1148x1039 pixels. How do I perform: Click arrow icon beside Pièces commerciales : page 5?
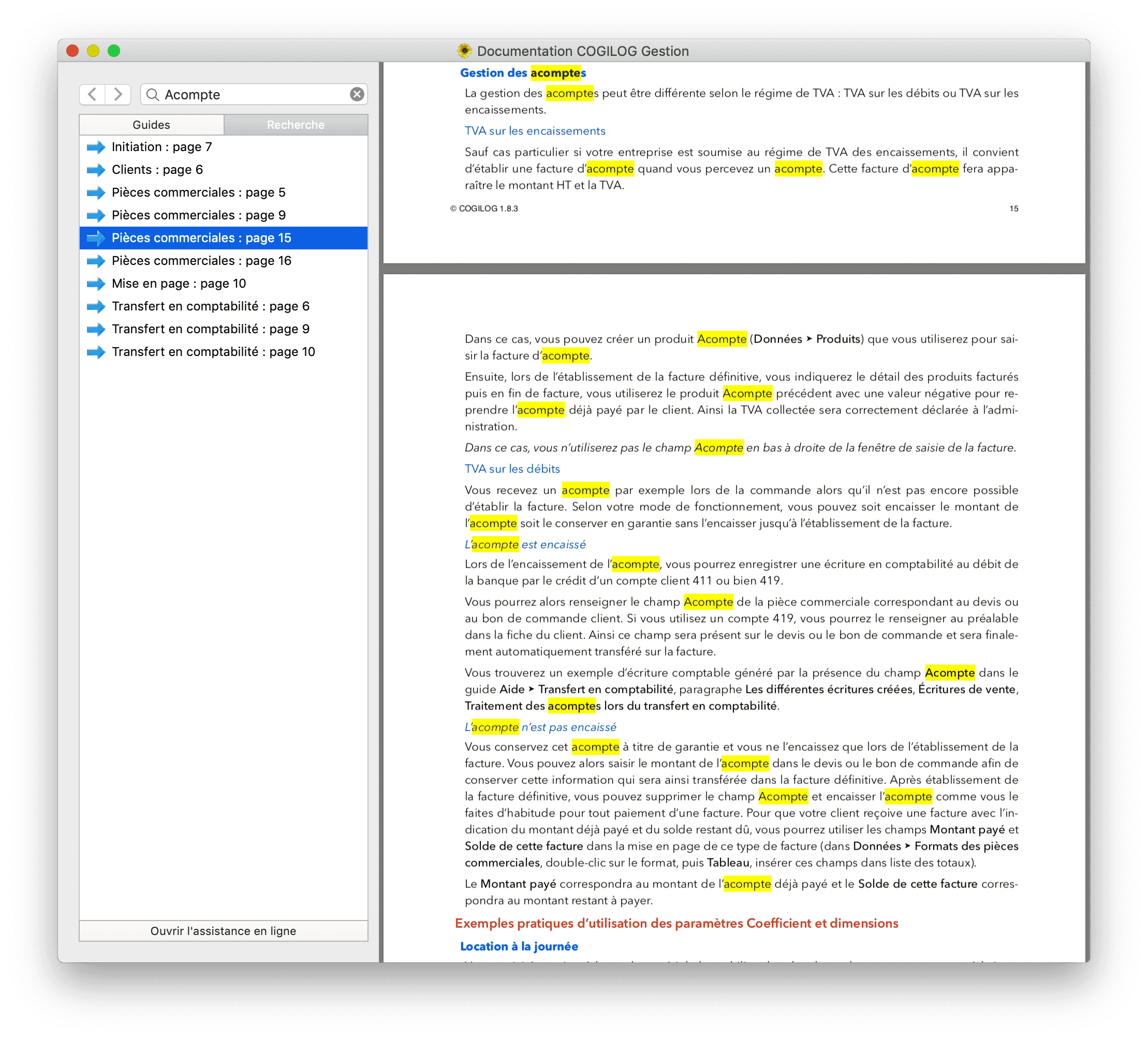96,193
